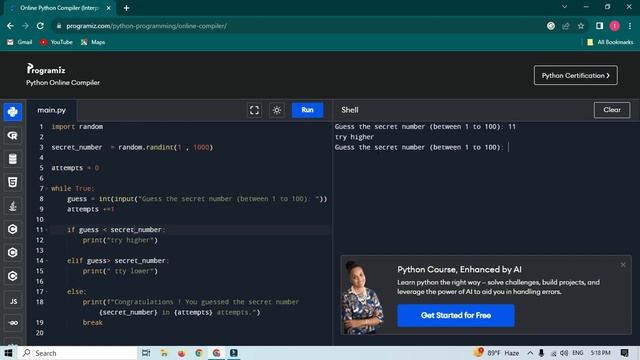Open the weather 89°F Haze widget
This screenshot has width=640, height=360.
point(497,353)
